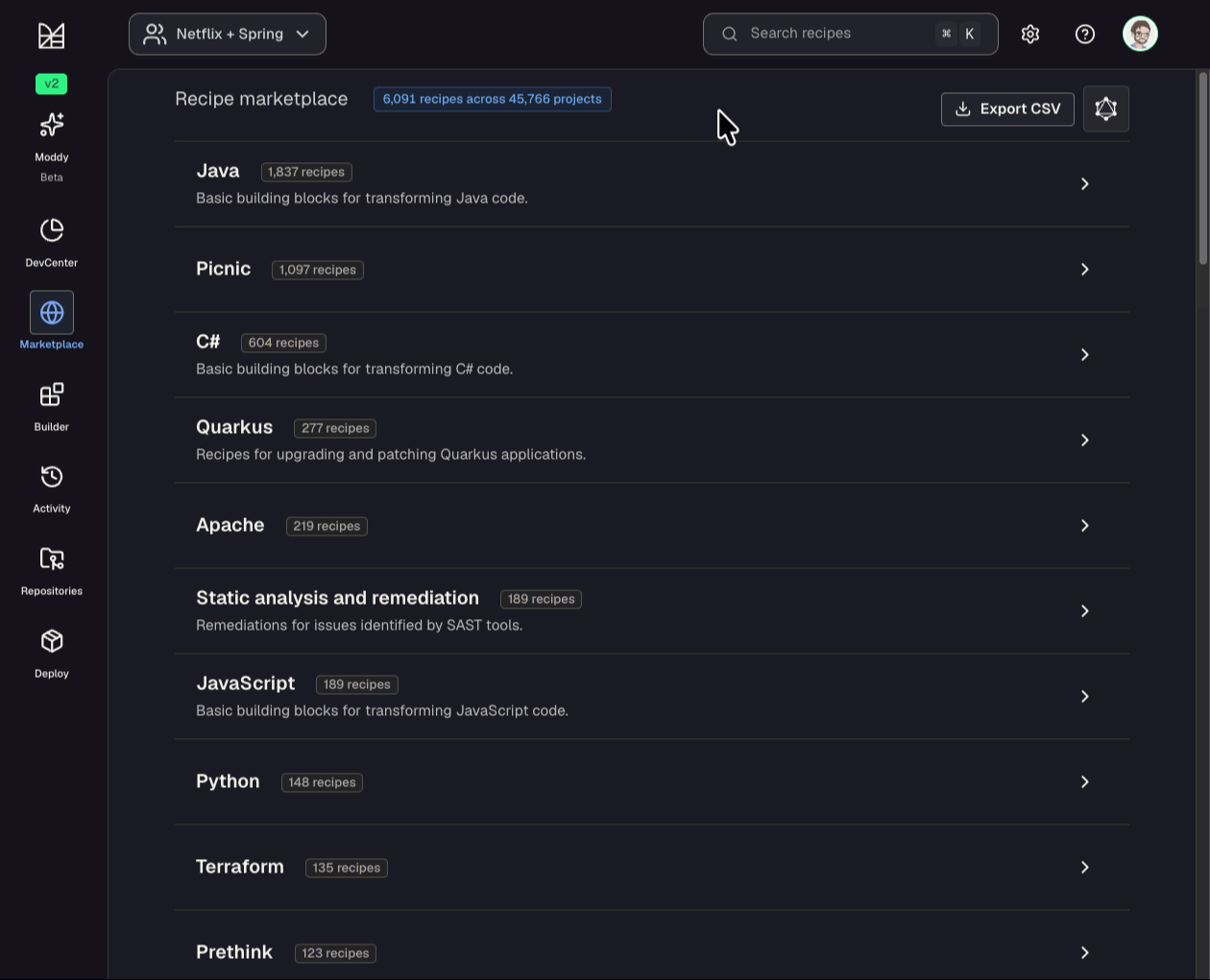Click '189 recipes' badge beside JavaScript
This screenshot has height=980, width=1210.
[357, 684]
